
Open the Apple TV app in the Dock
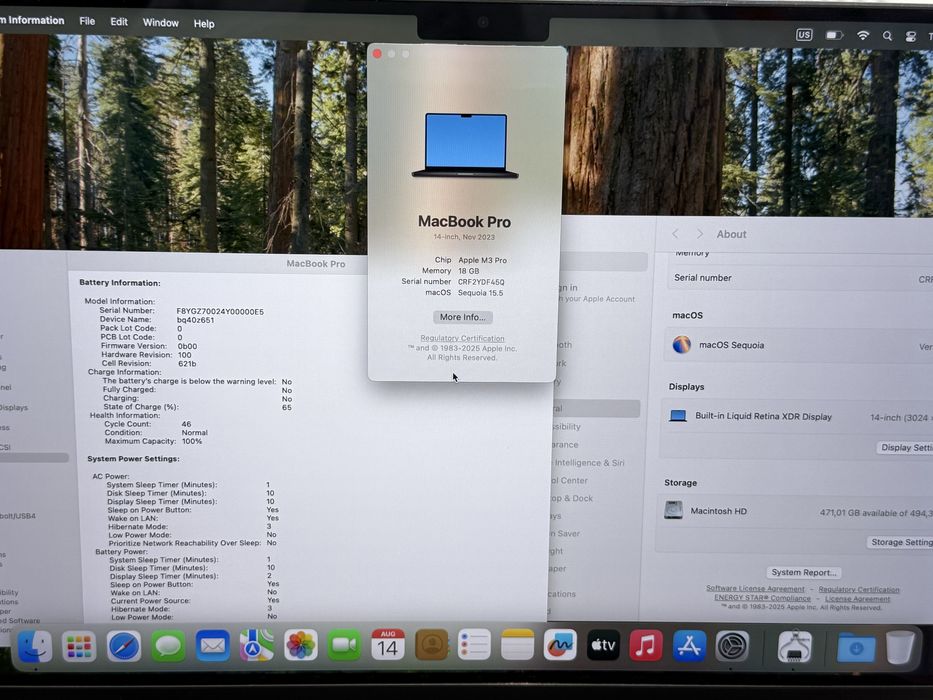pyautogui.click(x=603, y=645)
